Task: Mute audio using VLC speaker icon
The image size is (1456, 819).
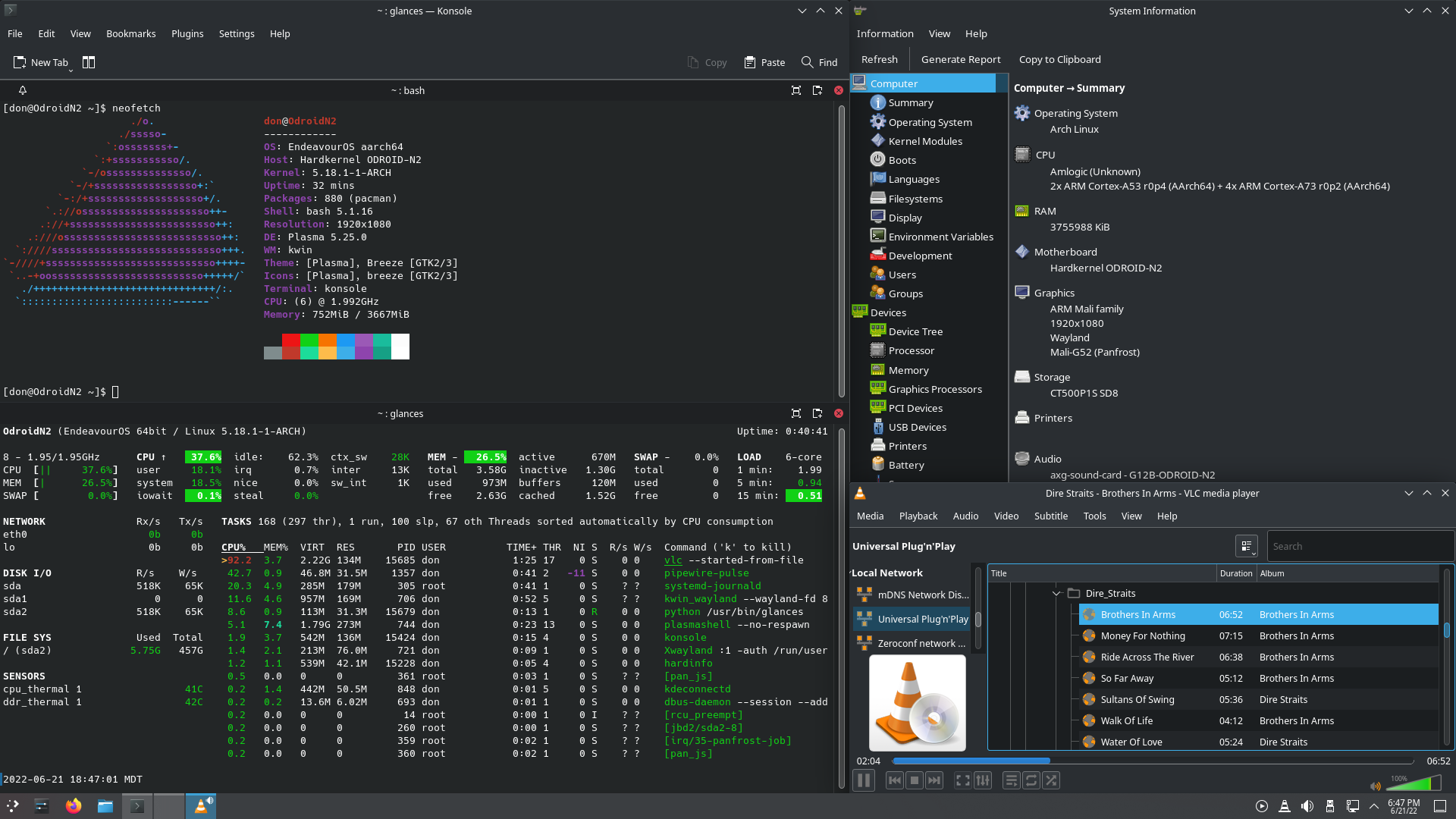Action: [1376, 786]
